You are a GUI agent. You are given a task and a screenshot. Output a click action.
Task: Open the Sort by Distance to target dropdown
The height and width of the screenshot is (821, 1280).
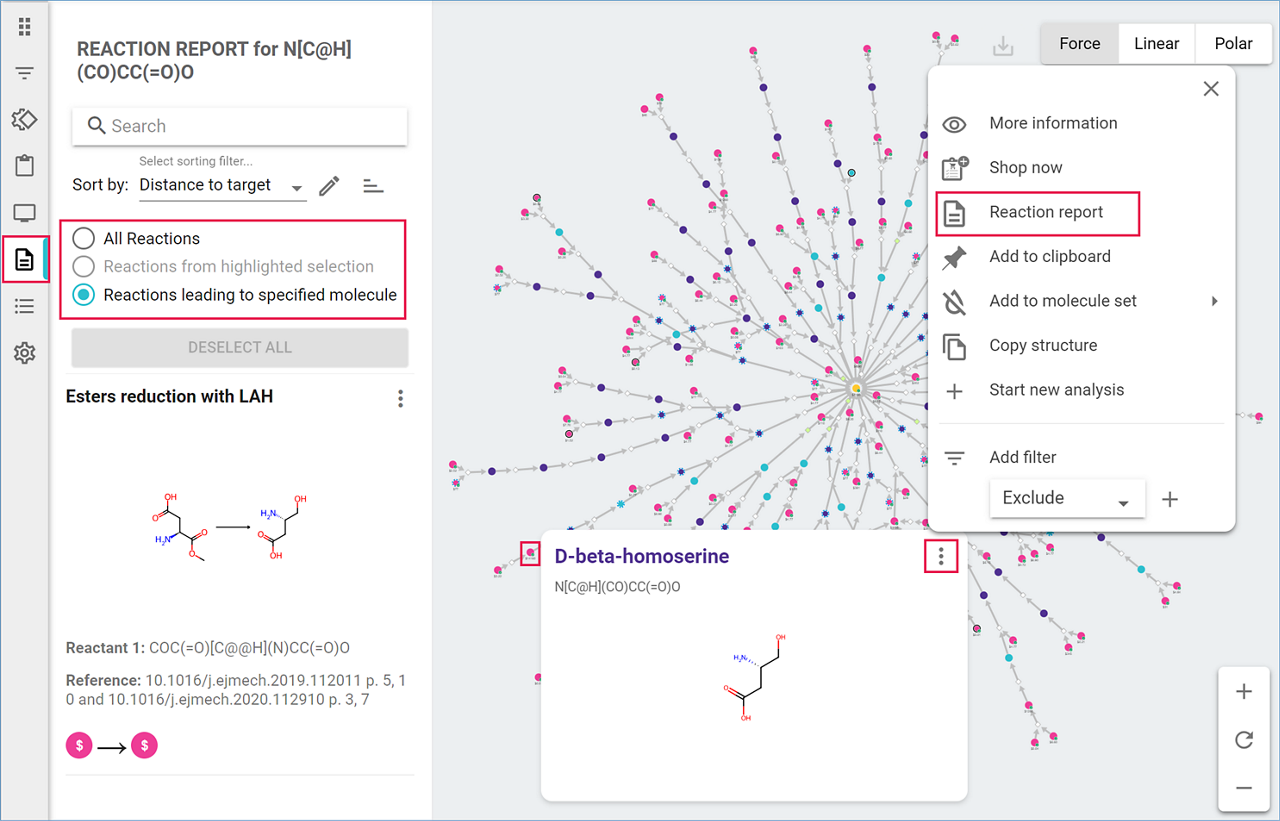tap(222, 186)
